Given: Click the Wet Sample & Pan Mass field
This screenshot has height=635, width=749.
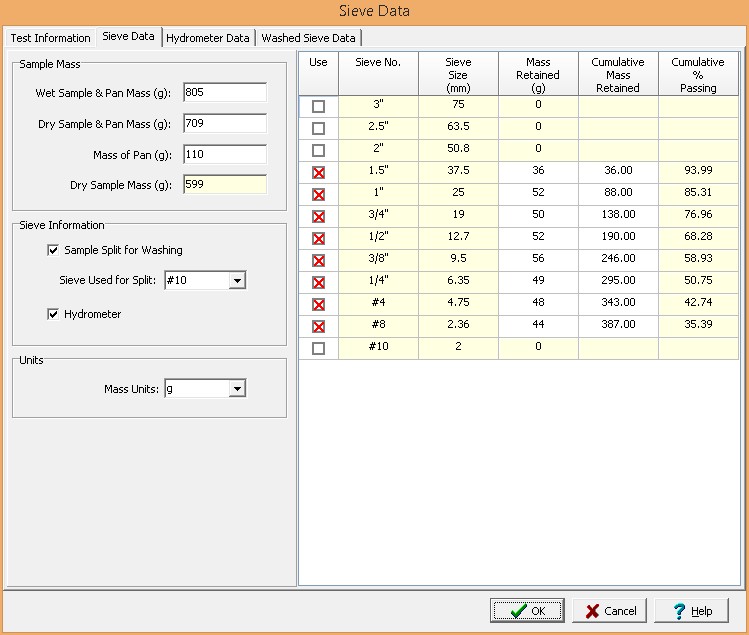Looking at the screenshot, I should point(225,93).
